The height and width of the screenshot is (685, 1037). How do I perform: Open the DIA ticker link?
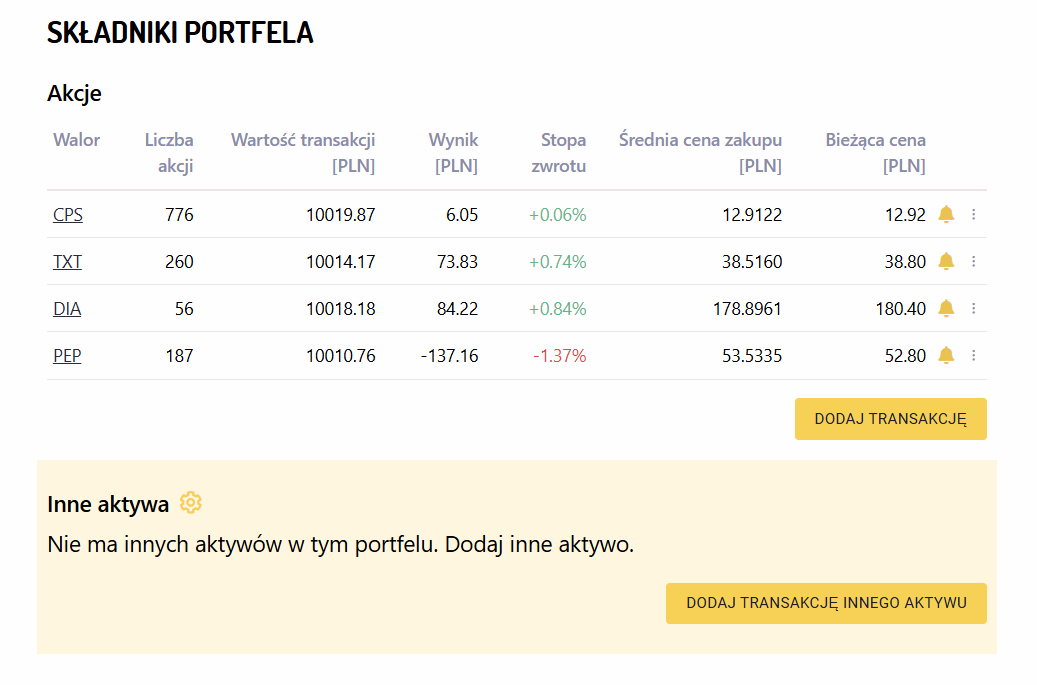[x=67, y=309]
